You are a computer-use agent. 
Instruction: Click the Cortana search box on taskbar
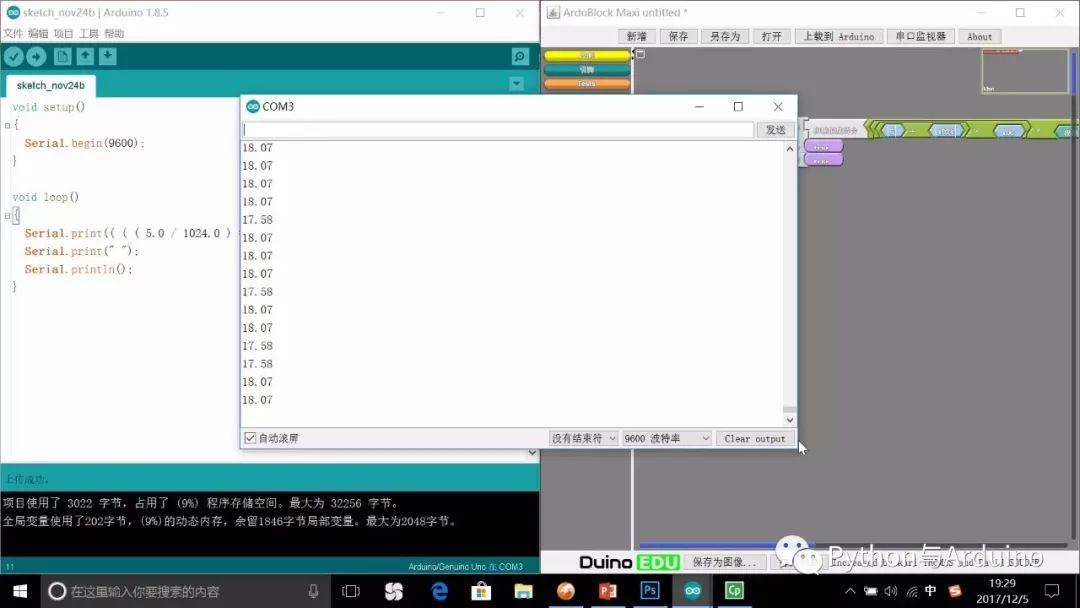coord(185,591)
